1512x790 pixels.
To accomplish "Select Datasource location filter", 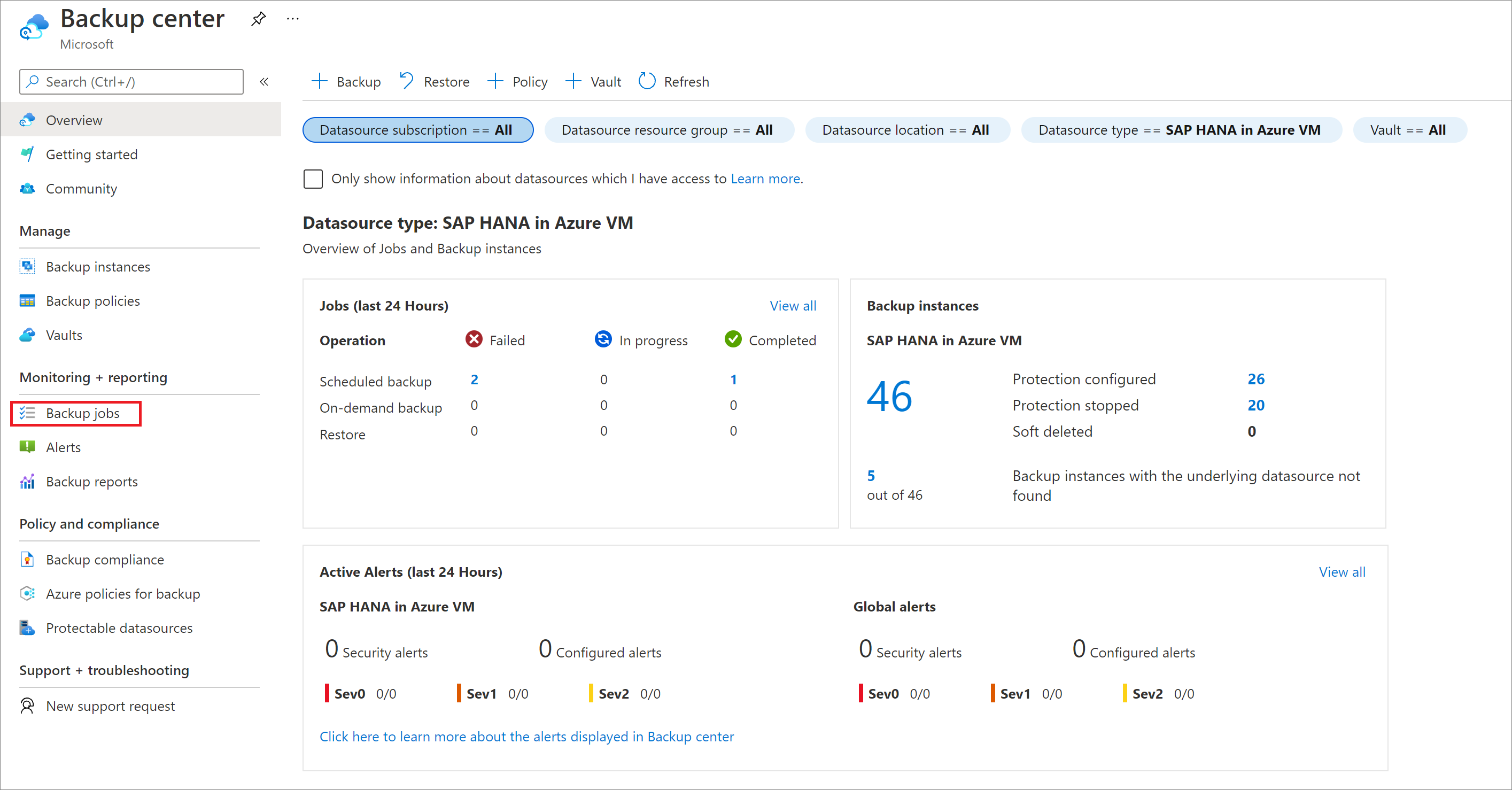I will coord(904,131).
